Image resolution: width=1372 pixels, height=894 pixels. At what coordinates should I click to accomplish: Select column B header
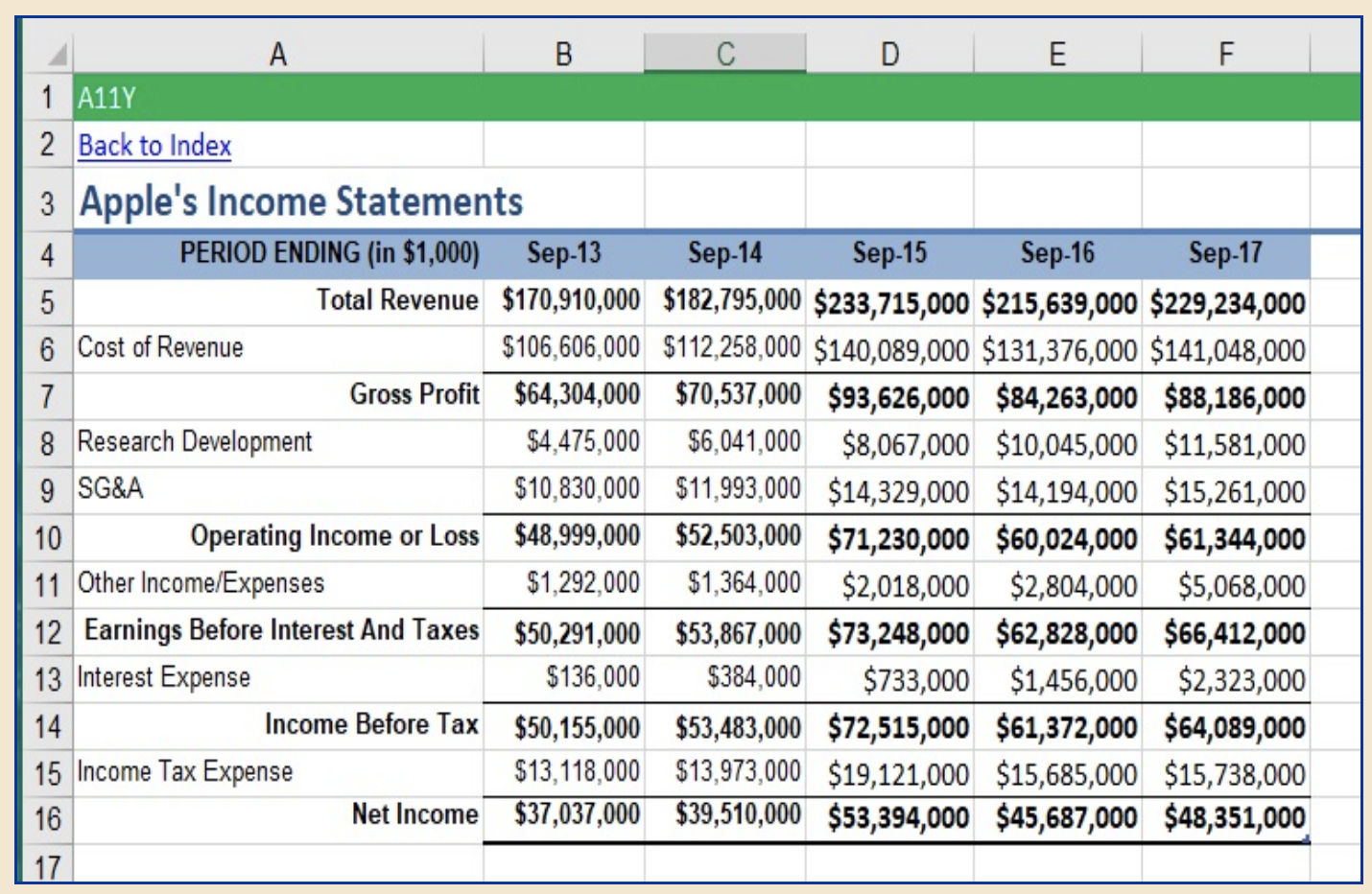pyautogui.click(x=564, y=54)
